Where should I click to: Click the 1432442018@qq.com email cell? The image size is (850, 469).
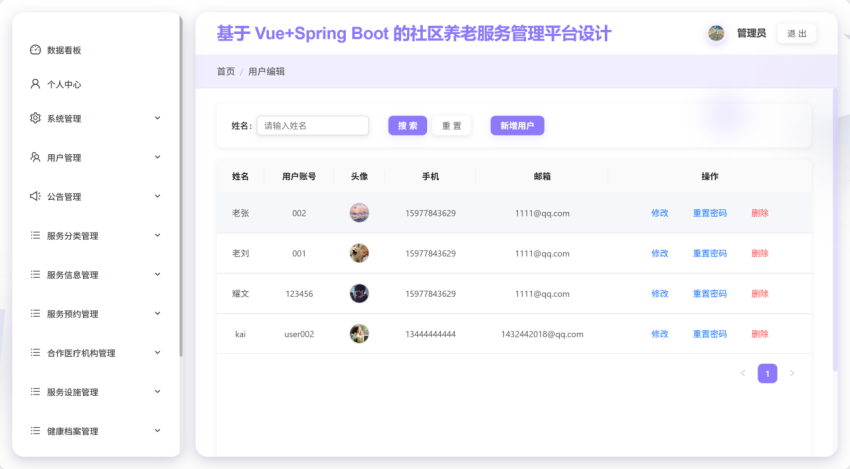(x=542, y=334)
